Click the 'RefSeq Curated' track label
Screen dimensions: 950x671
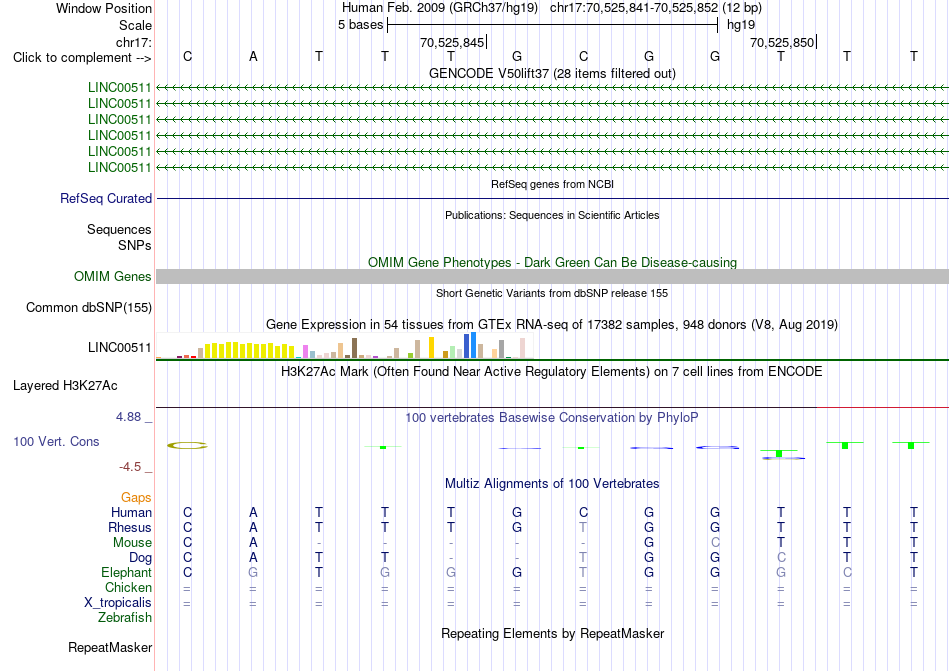pos(106,199)
